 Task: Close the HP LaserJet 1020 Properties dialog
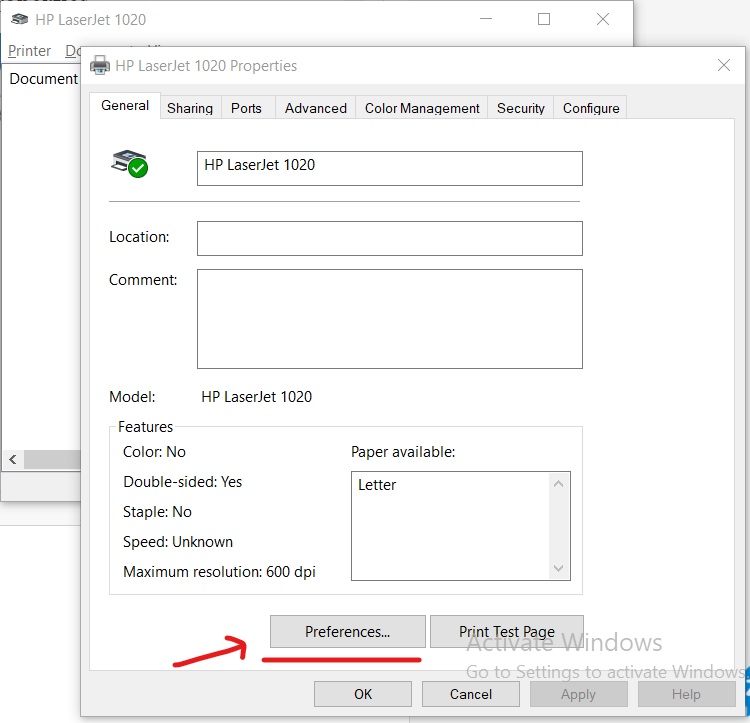pos(724,66)
